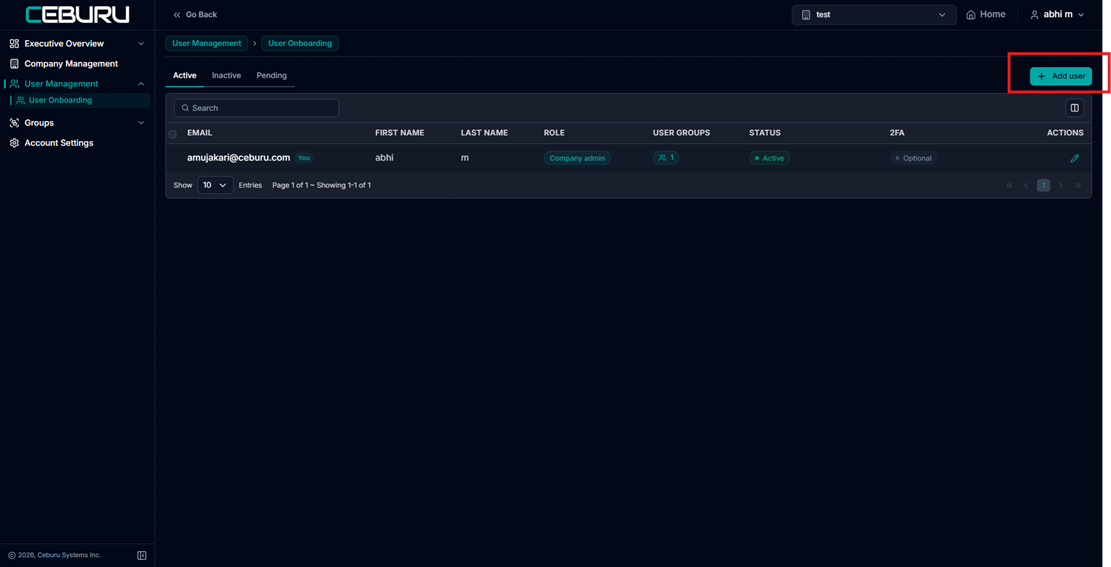Screen dimensions: 1111x567
Task: Jump to last page double arrow
Action: (1078, 186)
